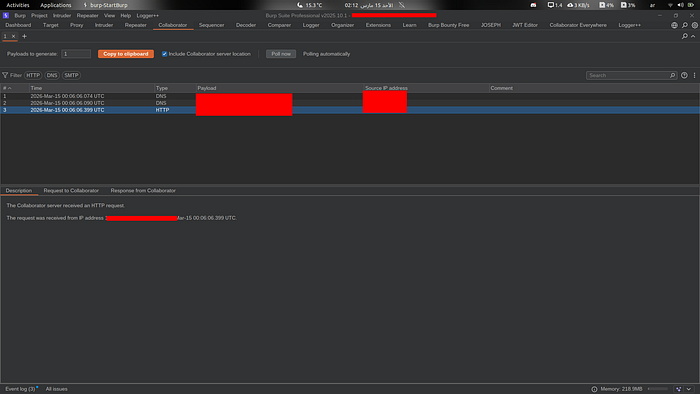Screen dimensions: 700x394
Task: Click the help icon next to Search
Action: click(x=684, y=75)
